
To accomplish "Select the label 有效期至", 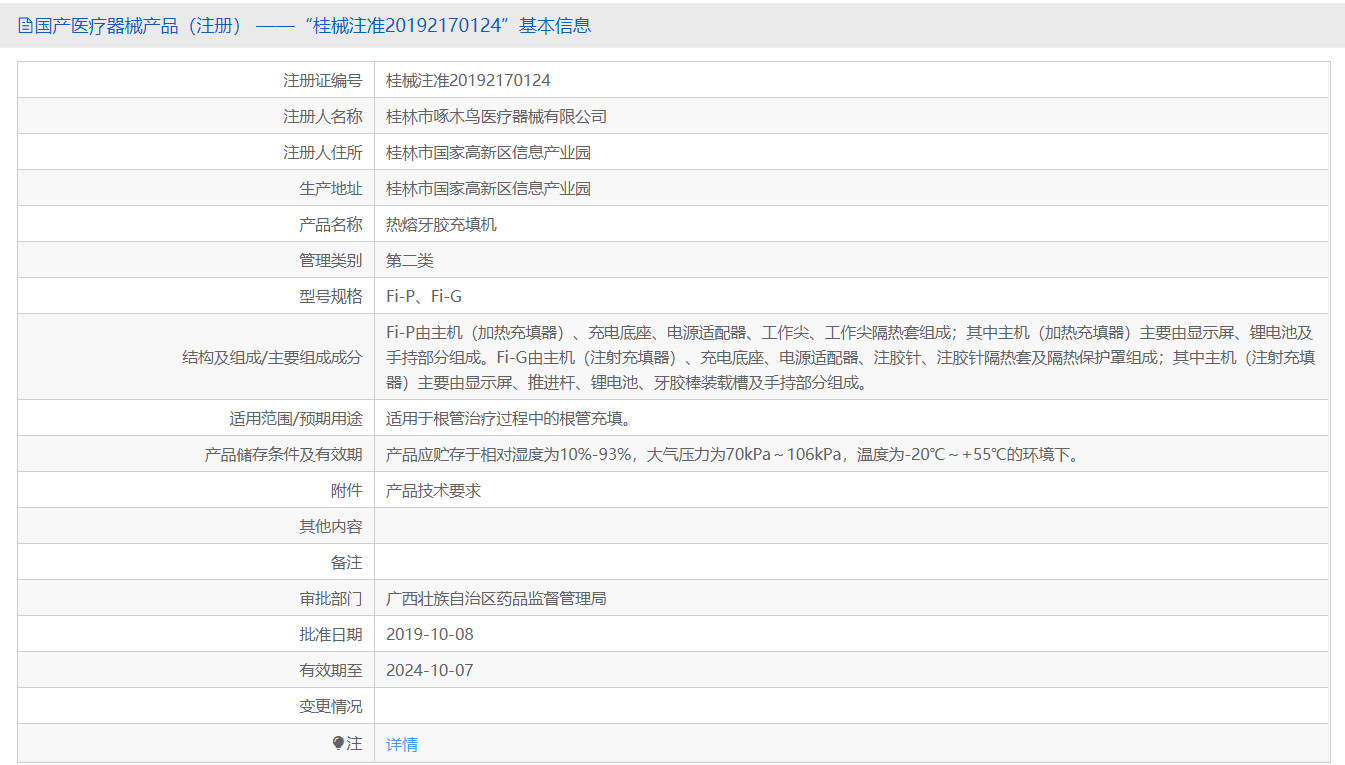I will (x=331, y=670).
